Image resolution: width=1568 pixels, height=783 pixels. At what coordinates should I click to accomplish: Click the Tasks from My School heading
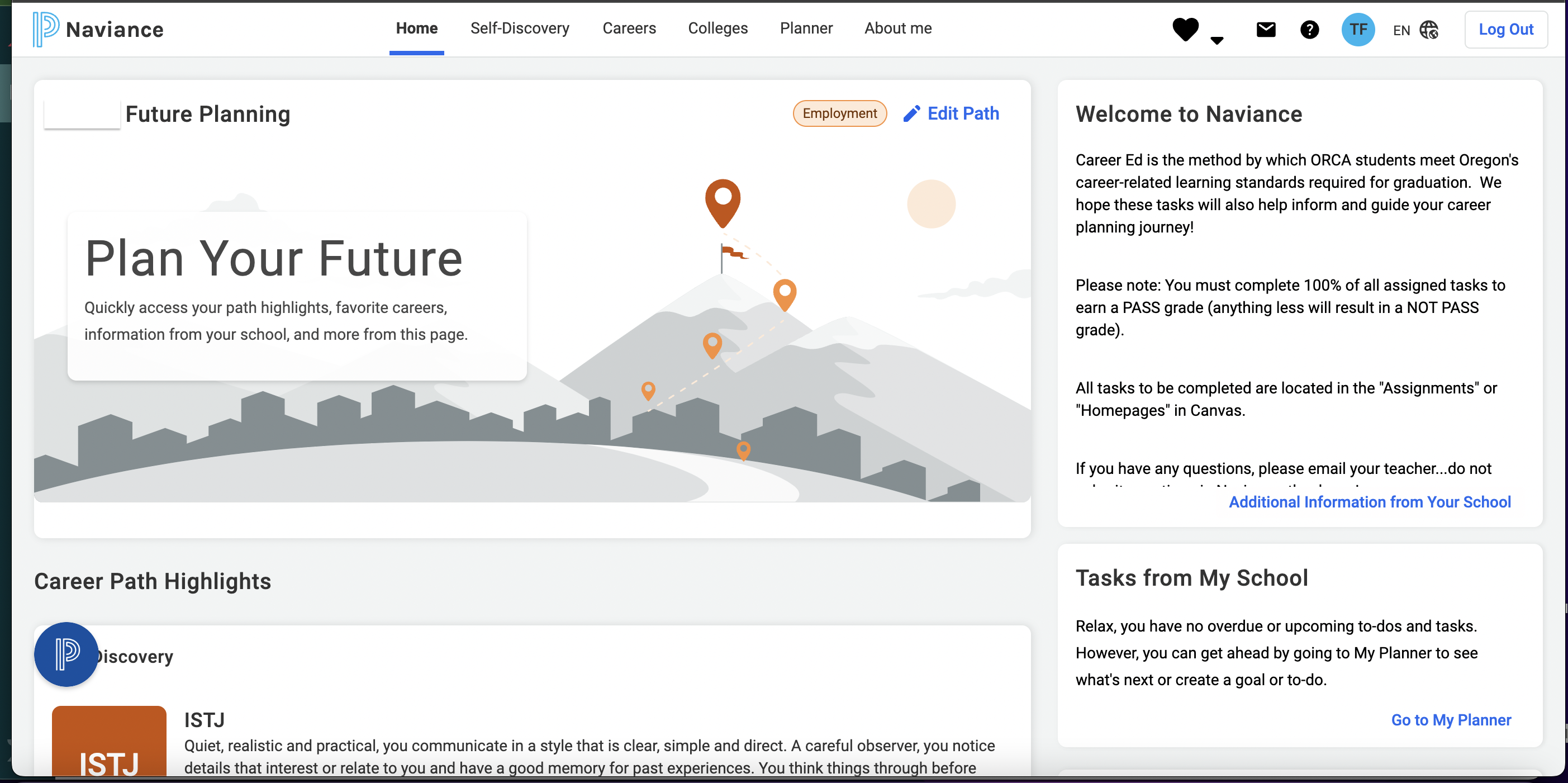tap(1191, 578)
